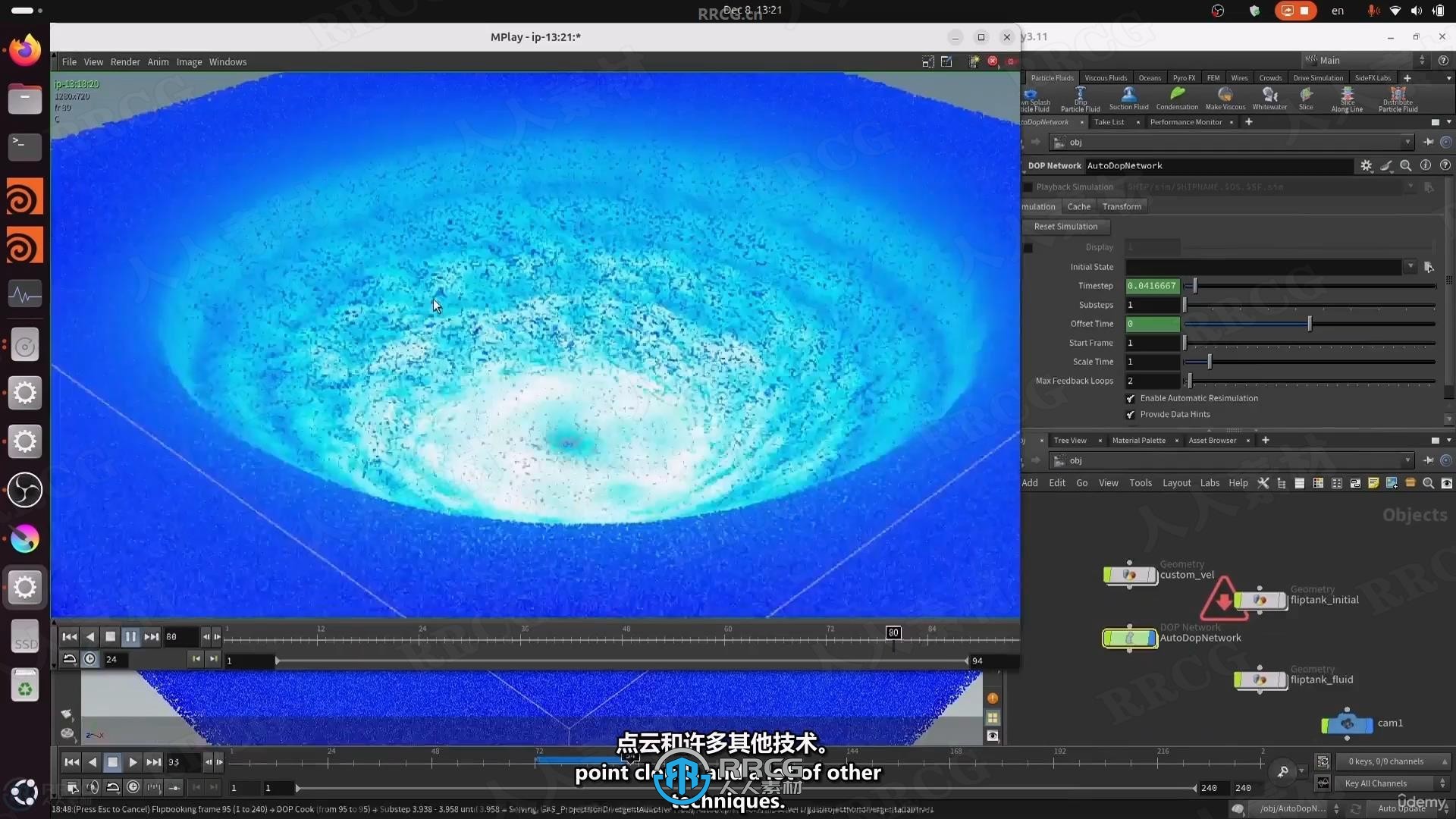Toggle Provide Data Hints checkbox
The width and height of the screenshot is (1456, 819).
(1131, 415)
